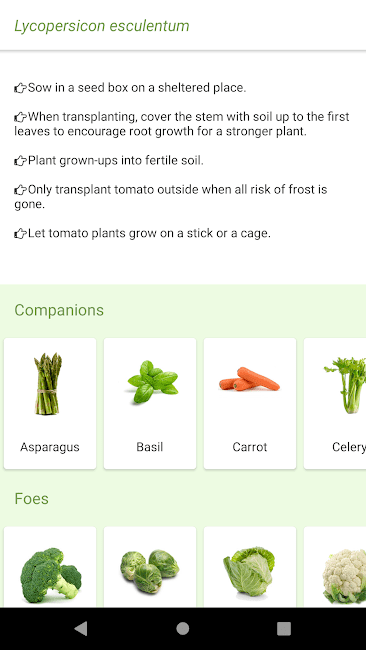Click the orange carrots picture
Viewport: 366px width, 650px height.
[x=250, y=379]
